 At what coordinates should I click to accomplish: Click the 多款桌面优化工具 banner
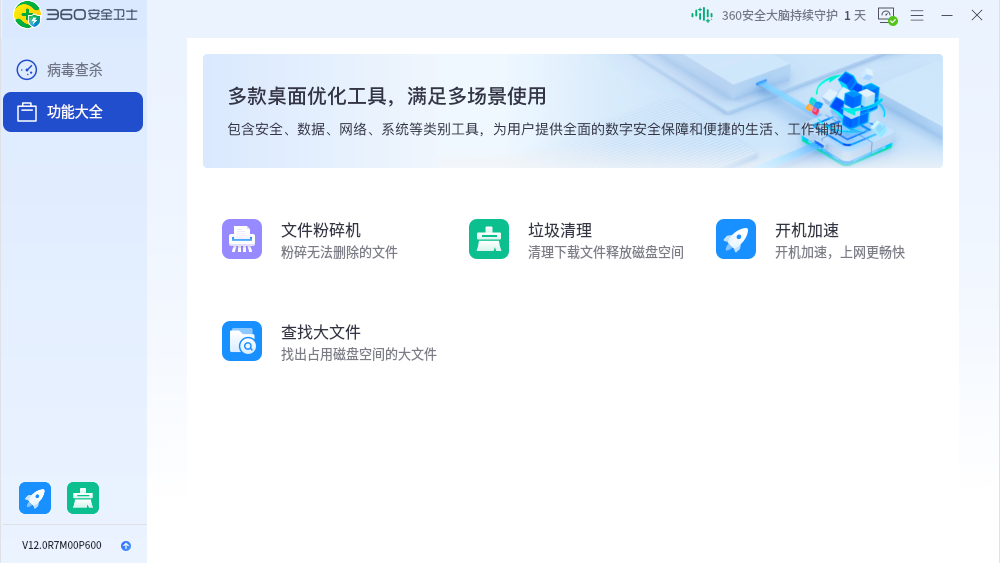point(573,111)
